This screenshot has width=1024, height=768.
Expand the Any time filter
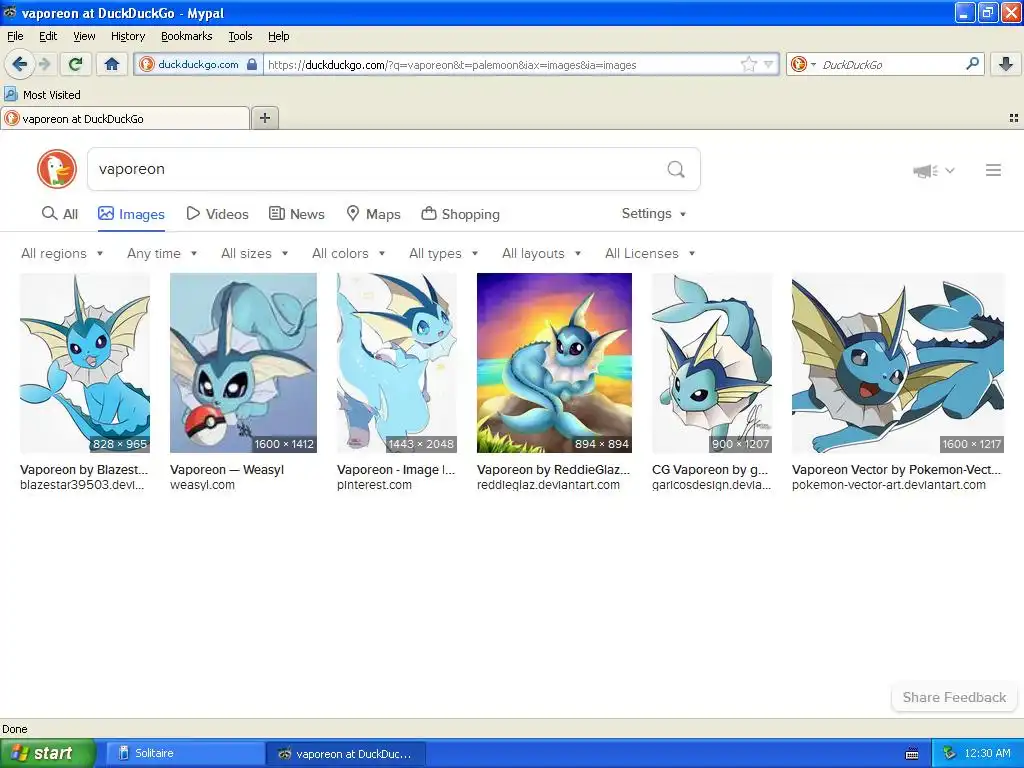(x=162, y=253)
